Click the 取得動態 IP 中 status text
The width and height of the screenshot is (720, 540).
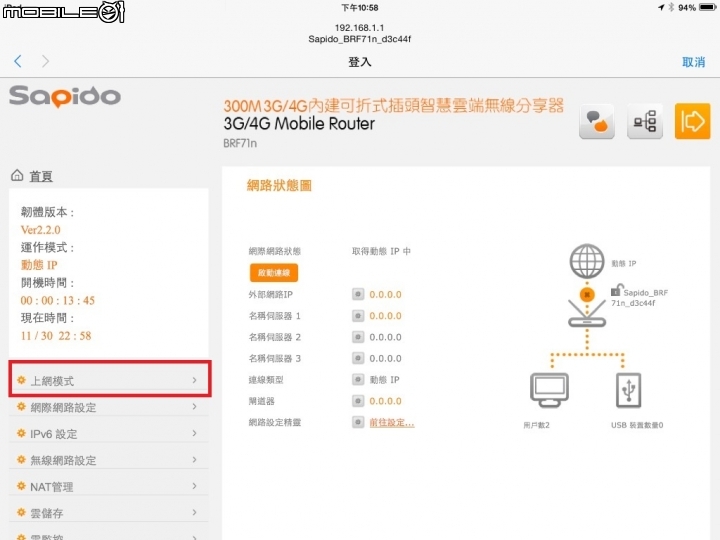381,251
